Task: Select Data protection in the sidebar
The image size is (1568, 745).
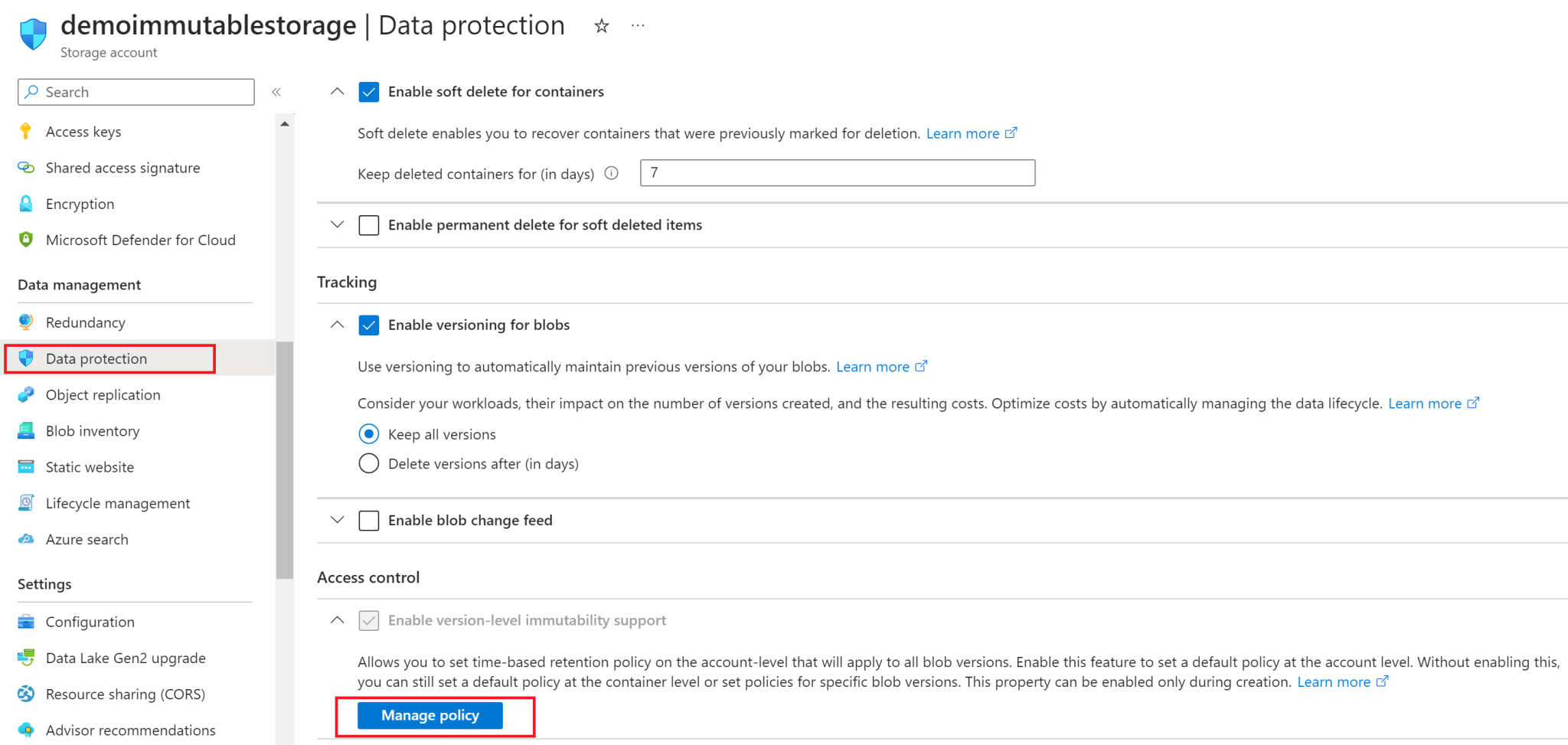Action: tap(96, 358)
